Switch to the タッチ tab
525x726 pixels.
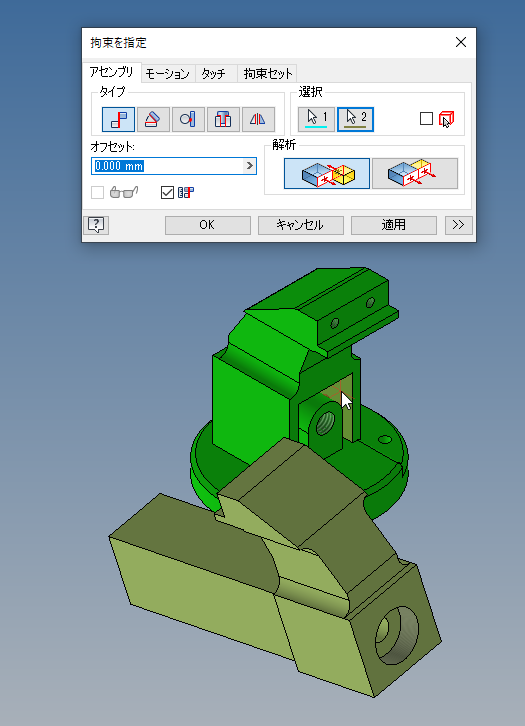tap(213, 74)
